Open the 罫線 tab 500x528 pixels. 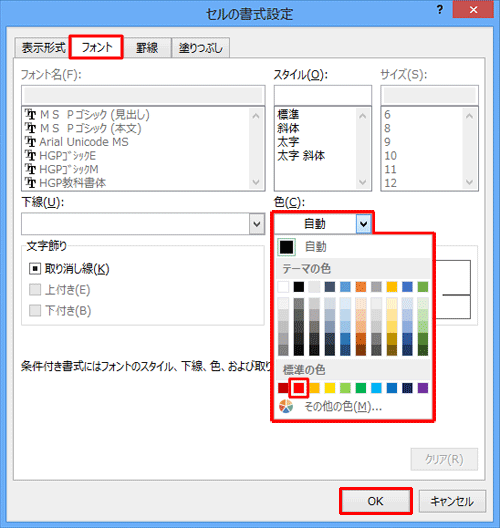coord(147,48)
